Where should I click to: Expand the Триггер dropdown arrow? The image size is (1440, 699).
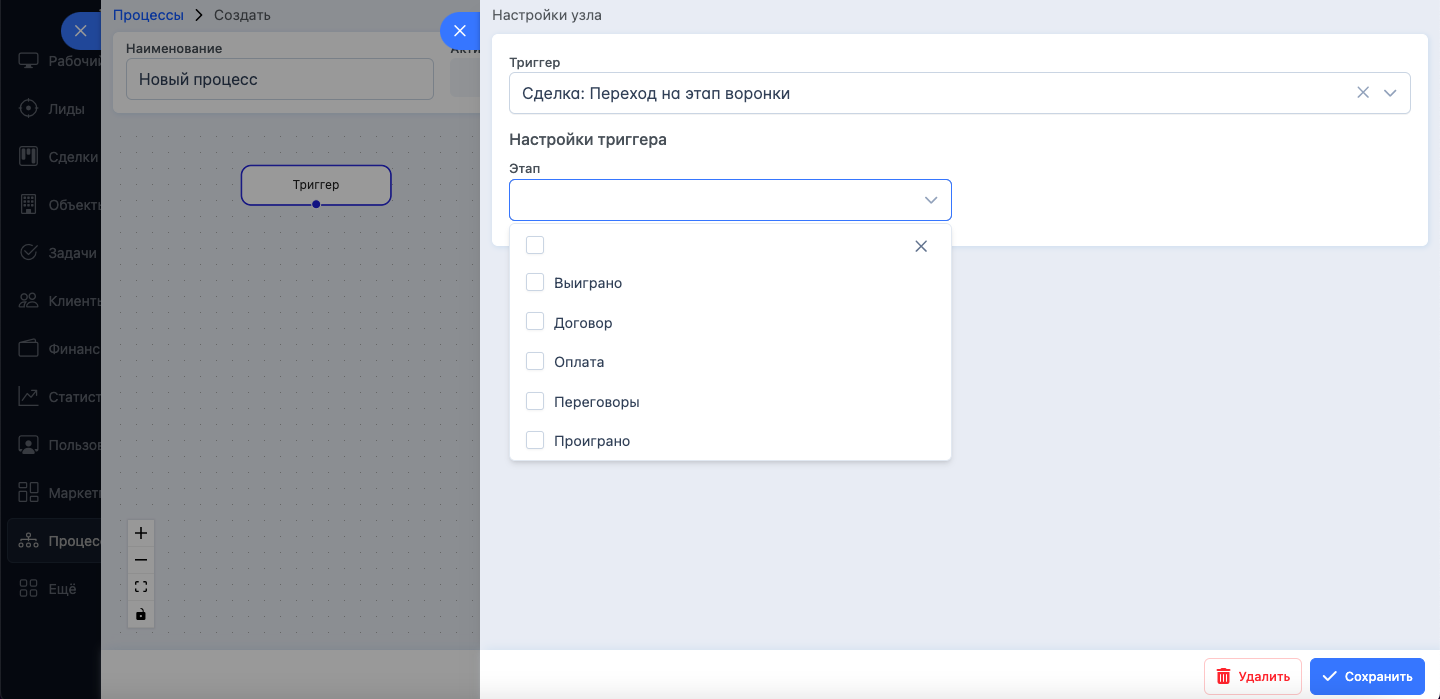click(x=1390, y=93)
